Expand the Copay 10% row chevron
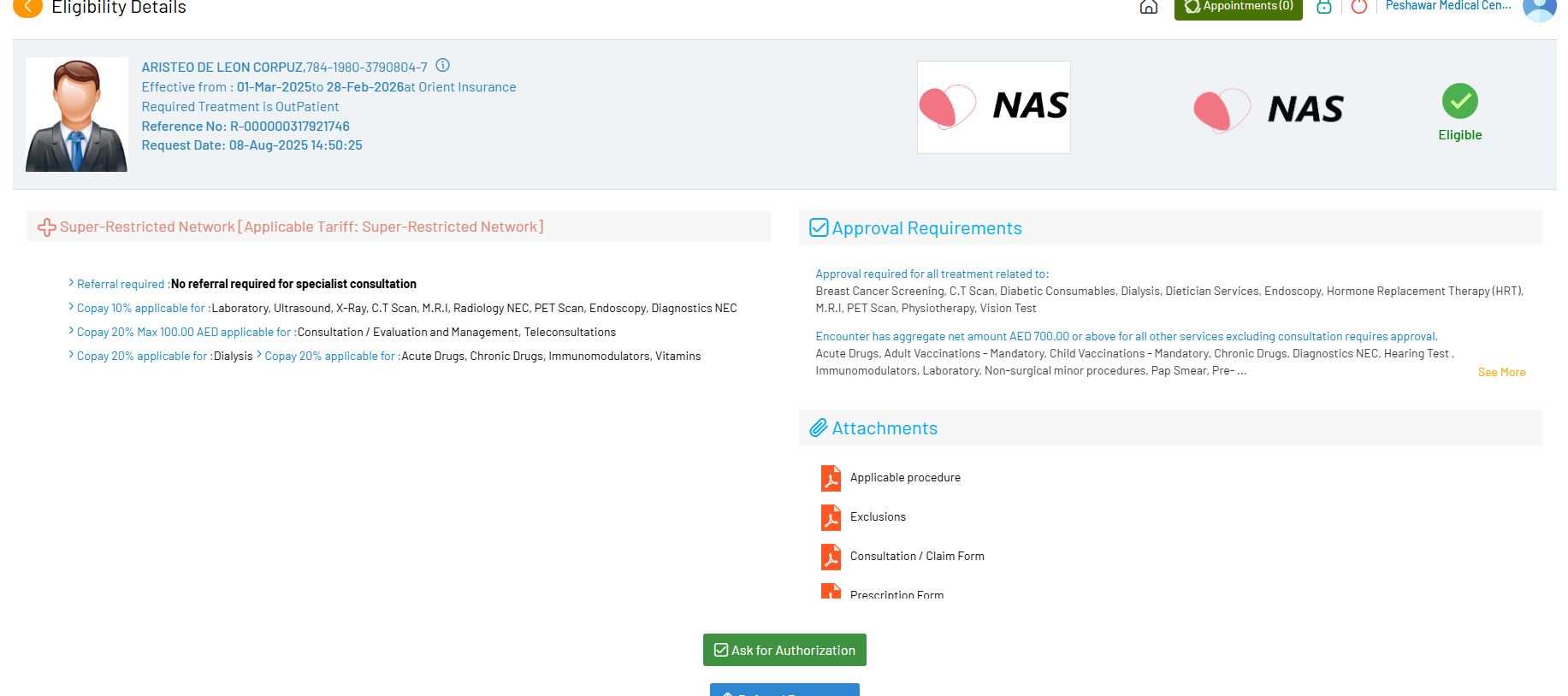 point(71,307)
